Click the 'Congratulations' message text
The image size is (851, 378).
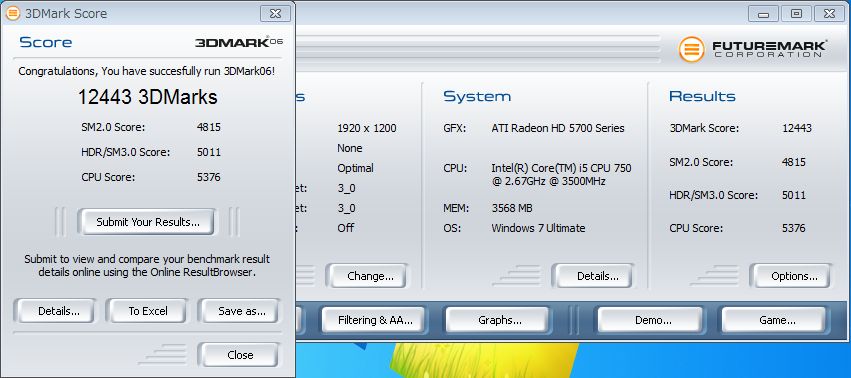[x=147, y=71]
